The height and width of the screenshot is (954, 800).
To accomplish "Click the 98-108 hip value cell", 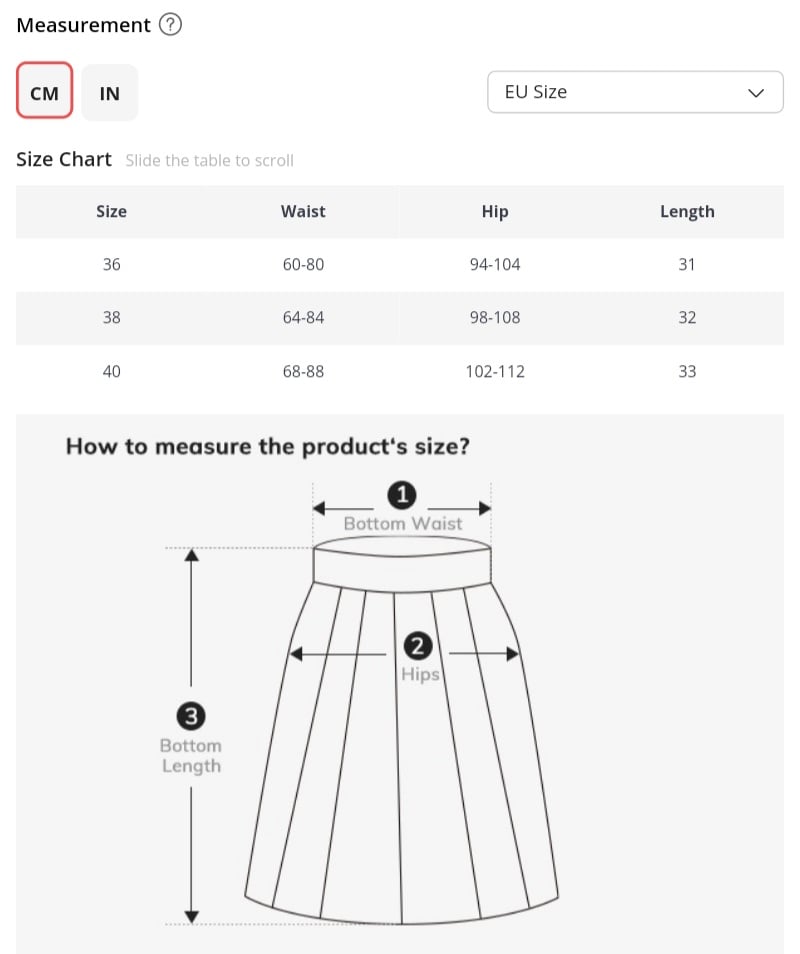I will tap(495, 318).
